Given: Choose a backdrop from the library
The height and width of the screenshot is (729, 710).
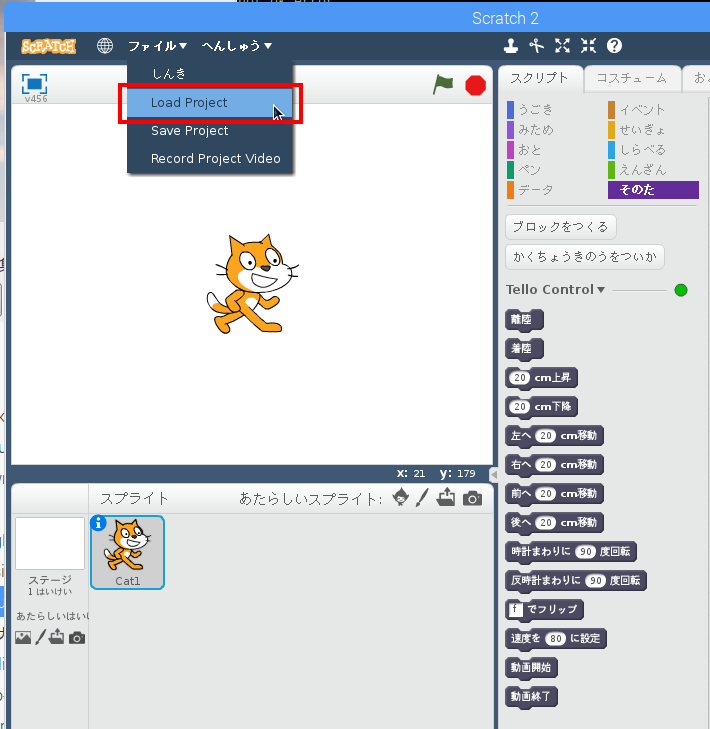Looking at the screenshot, I should 23,637.
